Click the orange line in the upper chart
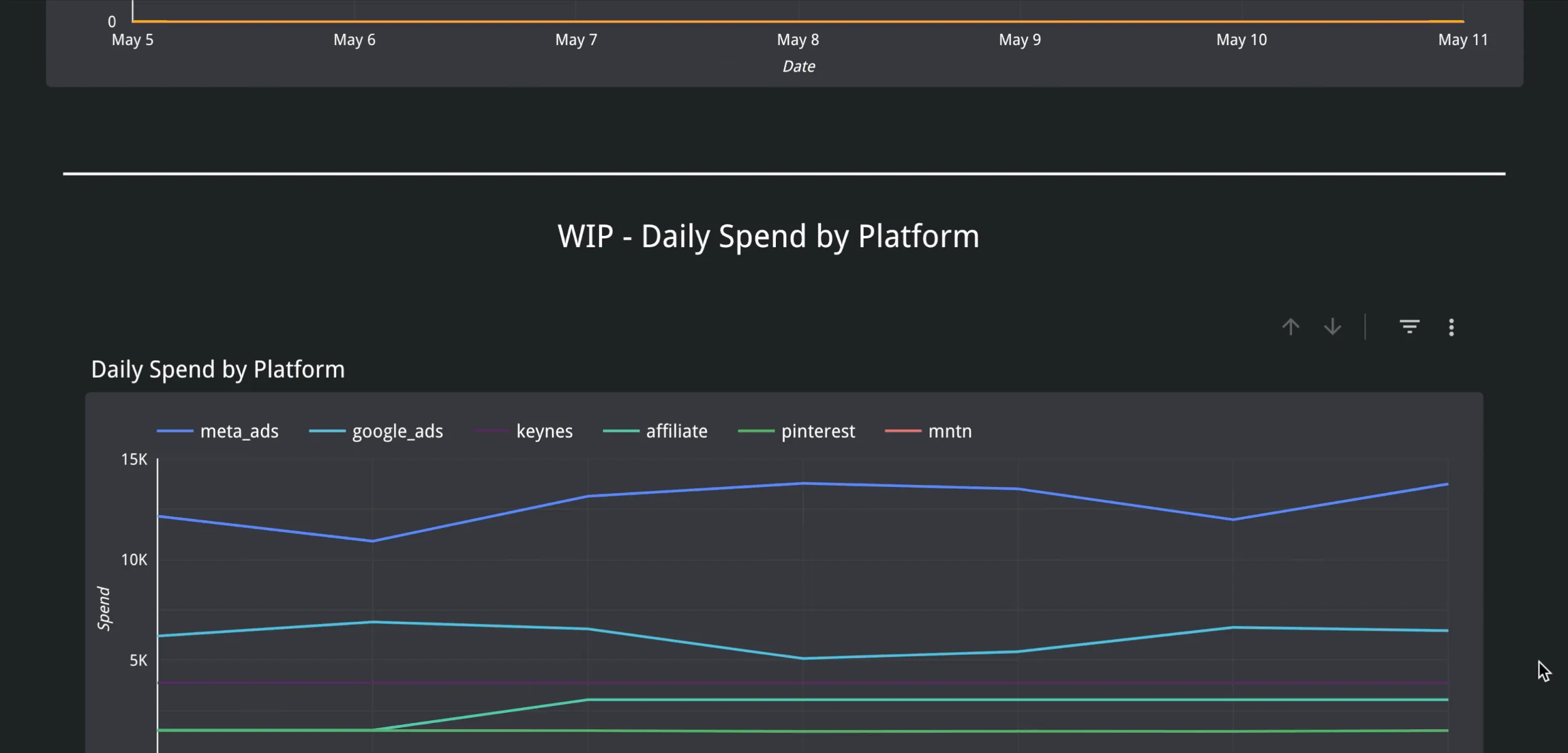Screen dimensions: 1568x753 (x=797, y=21)
